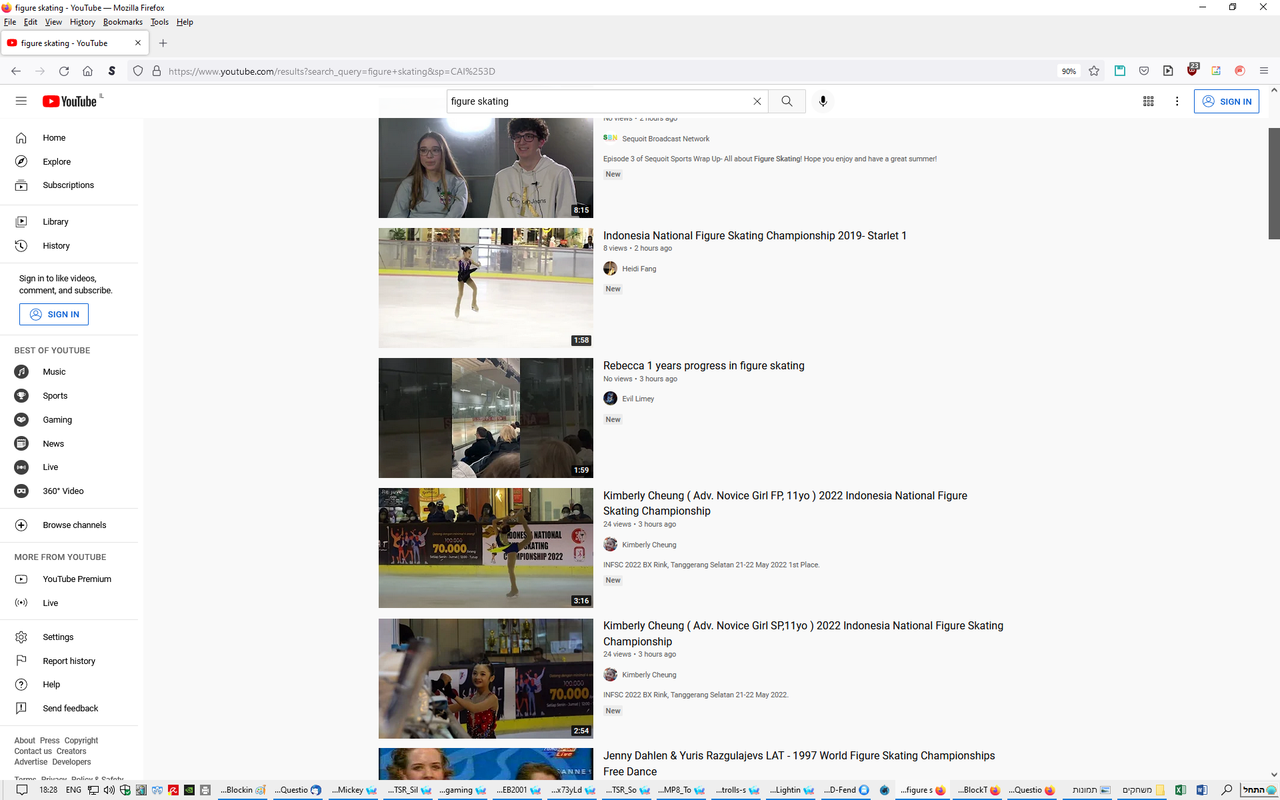
Task: Go back to the previous page
Action: 16,71
